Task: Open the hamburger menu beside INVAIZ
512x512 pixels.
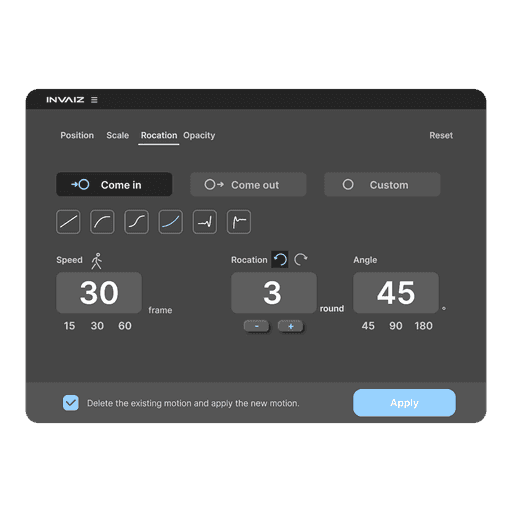Action: click(x=94, y=100)
